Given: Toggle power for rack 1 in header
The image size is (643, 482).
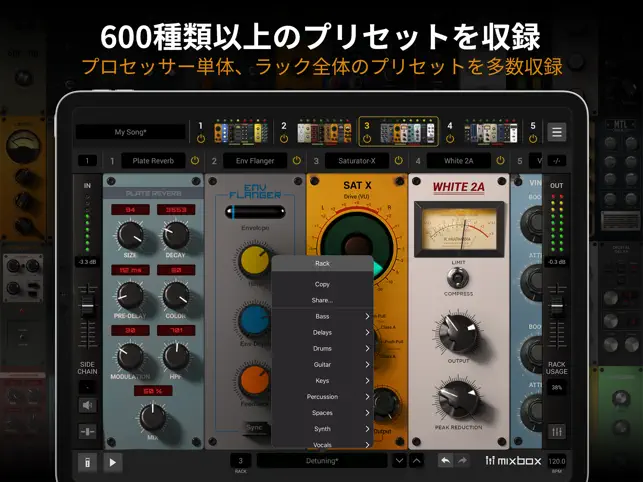Looking at the screenshot, I should click(x=201, y=139).
